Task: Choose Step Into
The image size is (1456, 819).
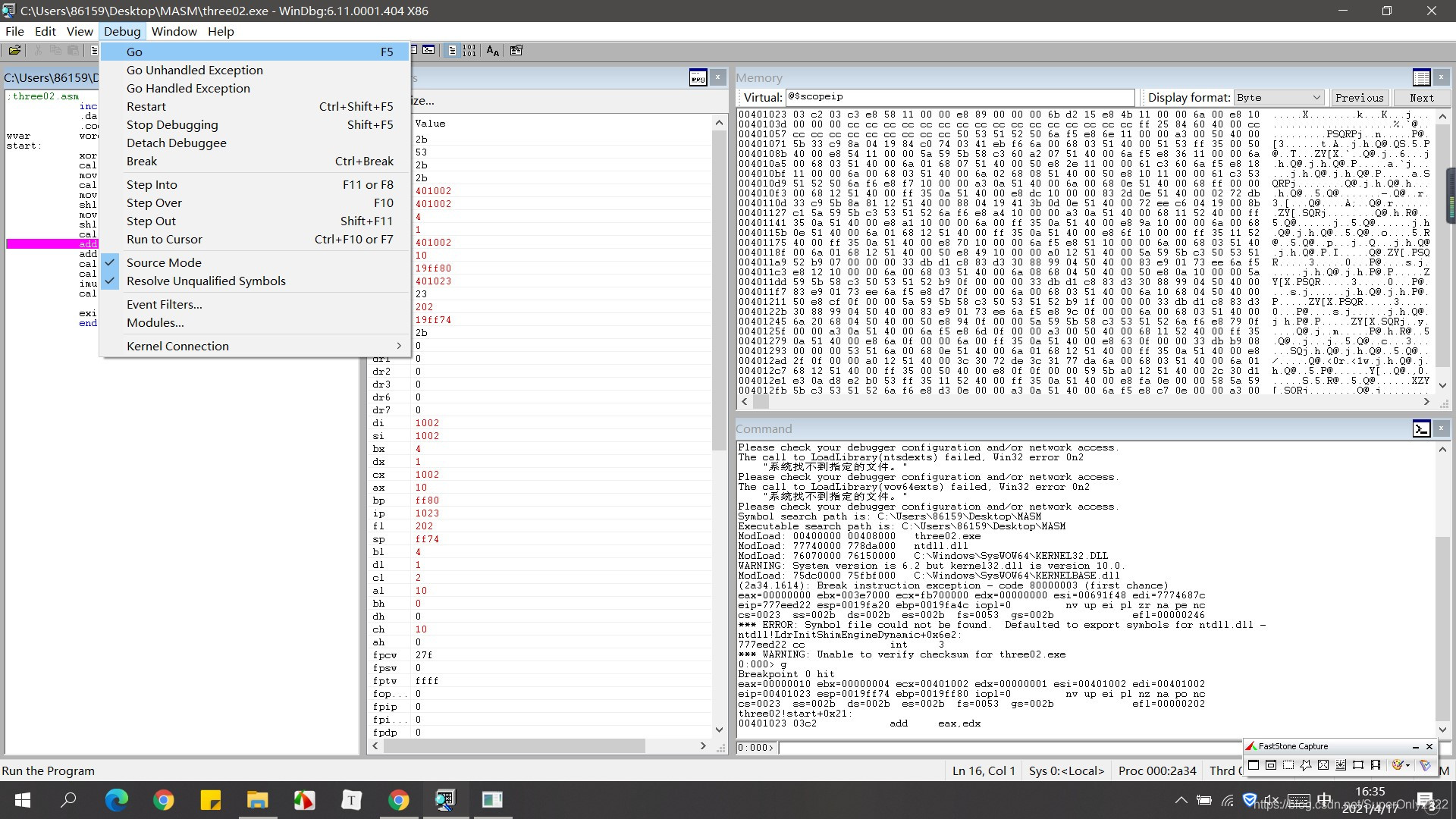Action: click(x=256, y=184)
